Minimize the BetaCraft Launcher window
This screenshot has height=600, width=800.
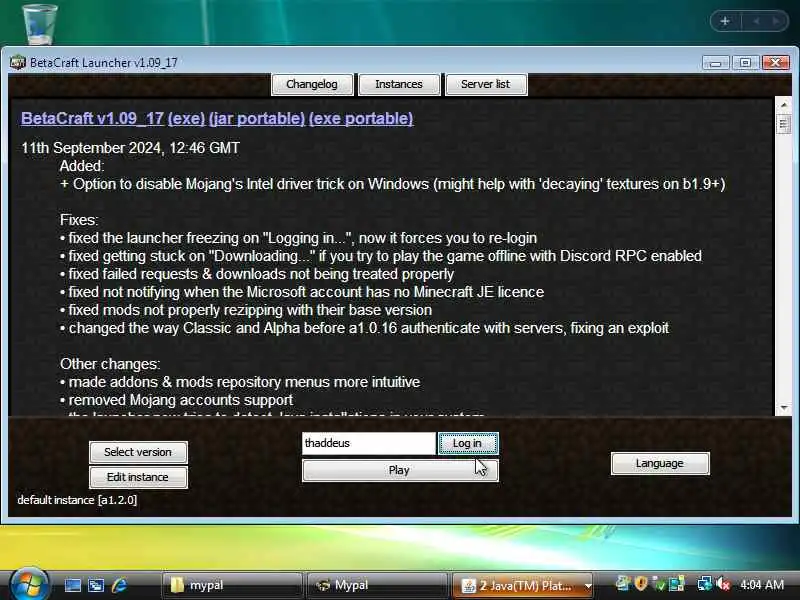715,63
